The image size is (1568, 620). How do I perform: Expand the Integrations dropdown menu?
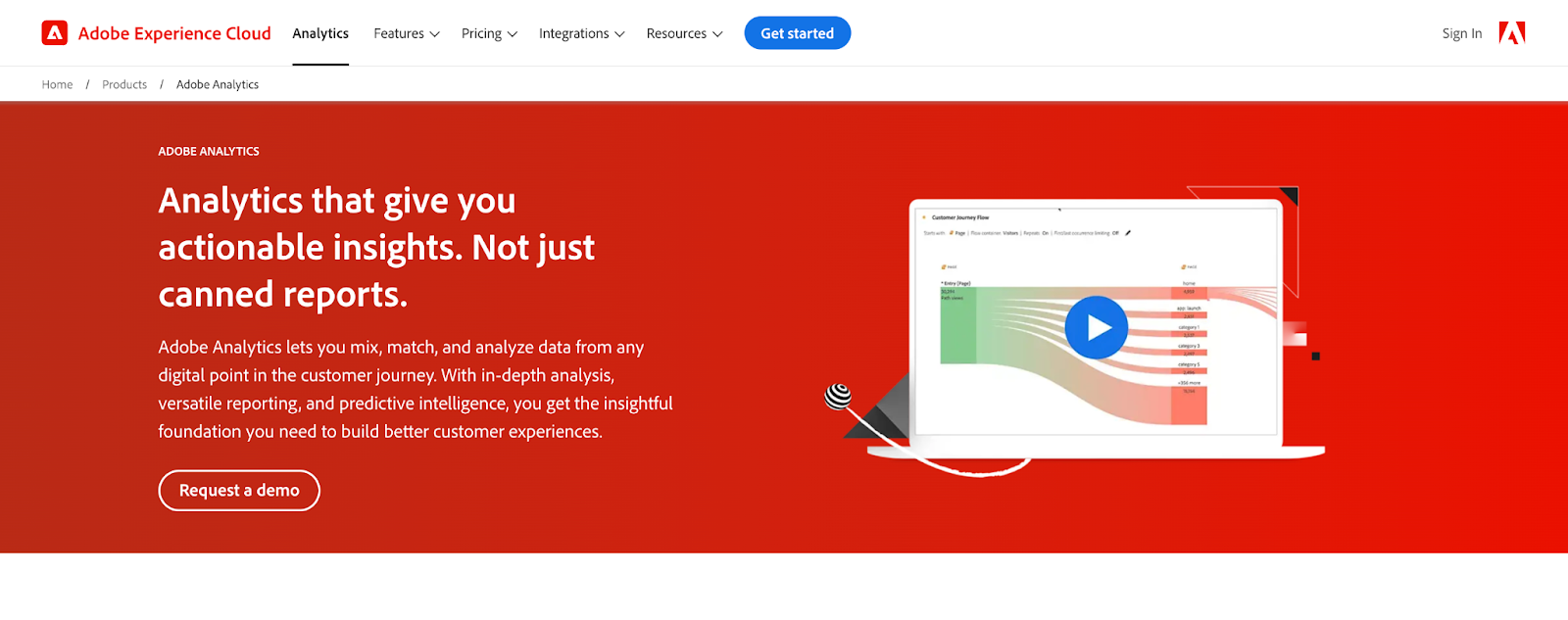click(x=581, y=33)
